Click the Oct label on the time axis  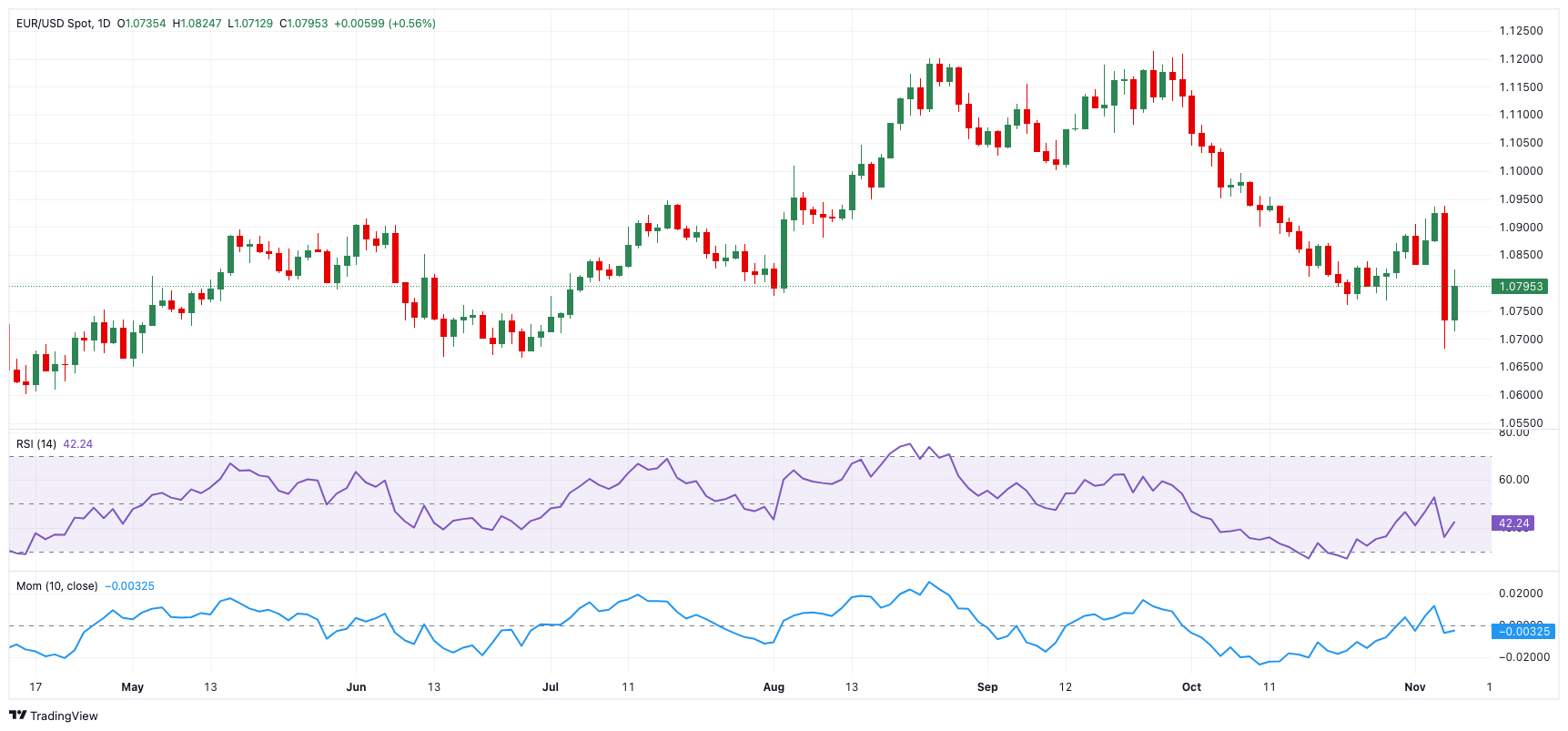click(x=1191, y=687)
